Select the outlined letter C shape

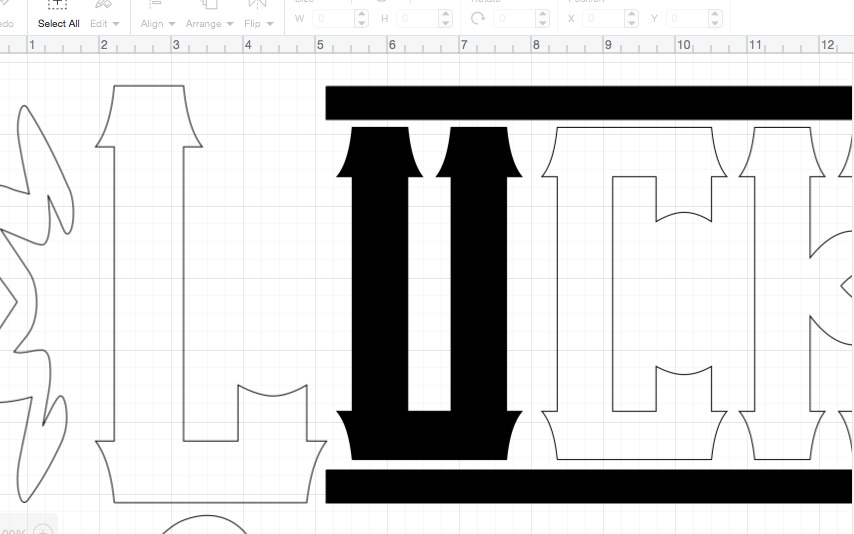(x=584, y=294)
